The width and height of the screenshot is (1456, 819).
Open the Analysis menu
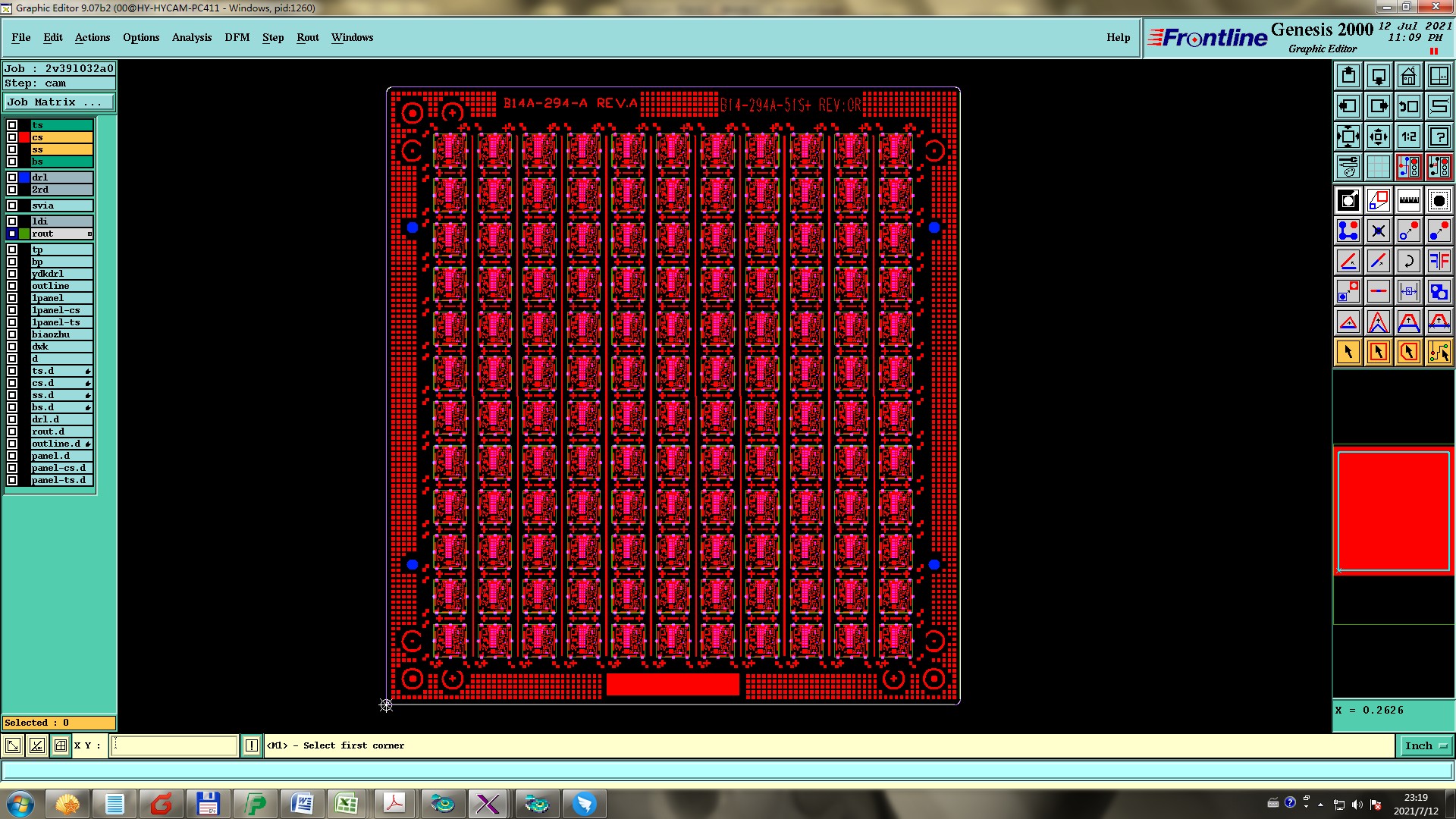point(191,37)
